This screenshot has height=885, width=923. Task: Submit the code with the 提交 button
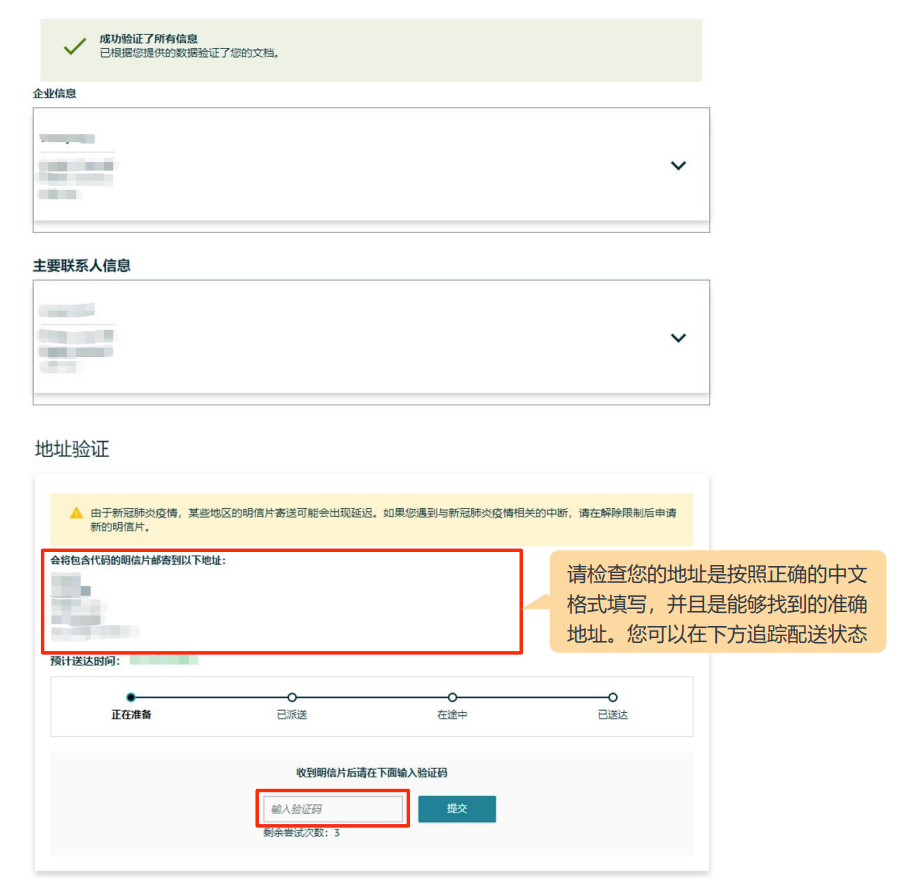click(457, 808)
